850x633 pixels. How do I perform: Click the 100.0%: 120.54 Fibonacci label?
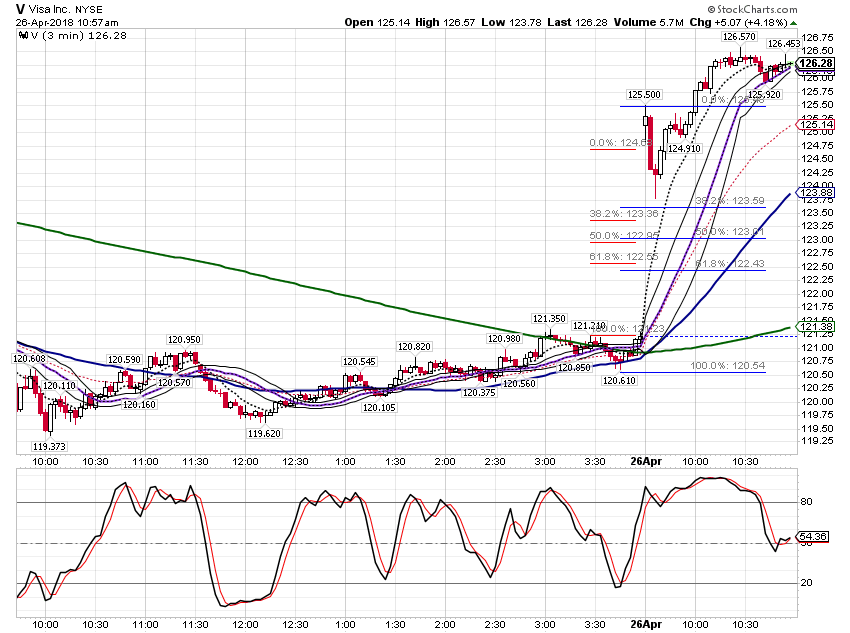point(727,366)
